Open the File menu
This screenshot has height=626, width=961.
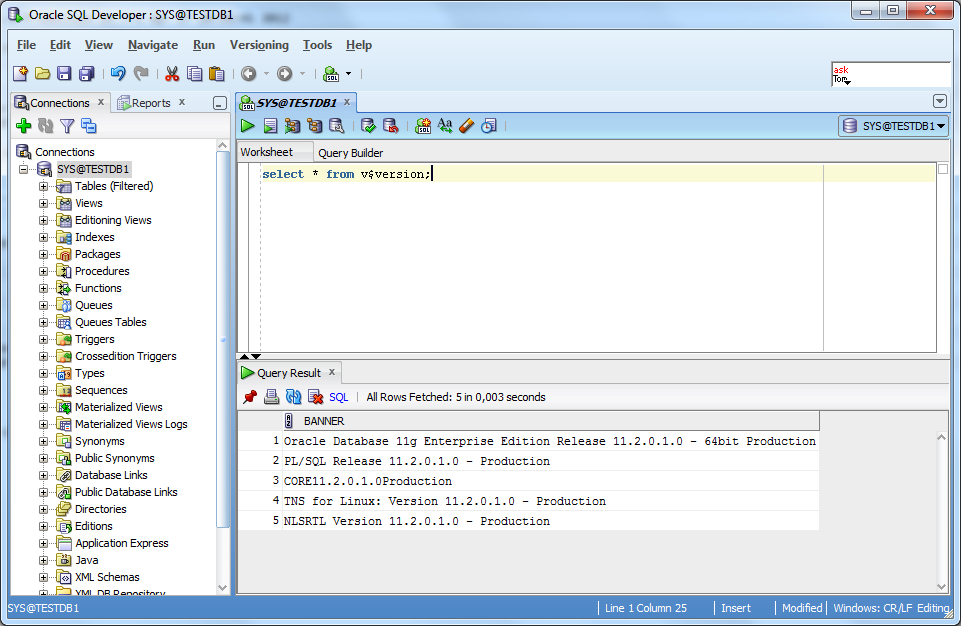[26, 45]
